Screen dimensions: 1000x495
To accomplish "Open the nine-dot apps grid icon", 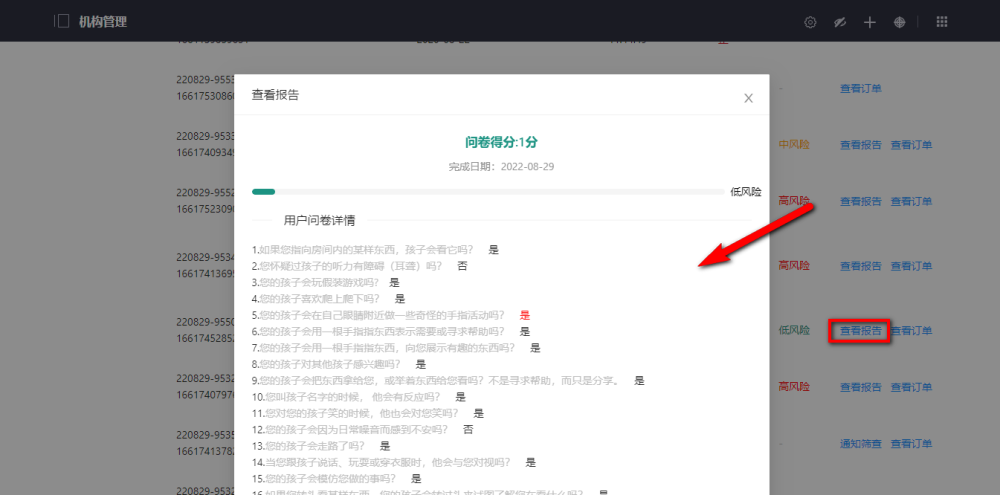I will [941, 22].
